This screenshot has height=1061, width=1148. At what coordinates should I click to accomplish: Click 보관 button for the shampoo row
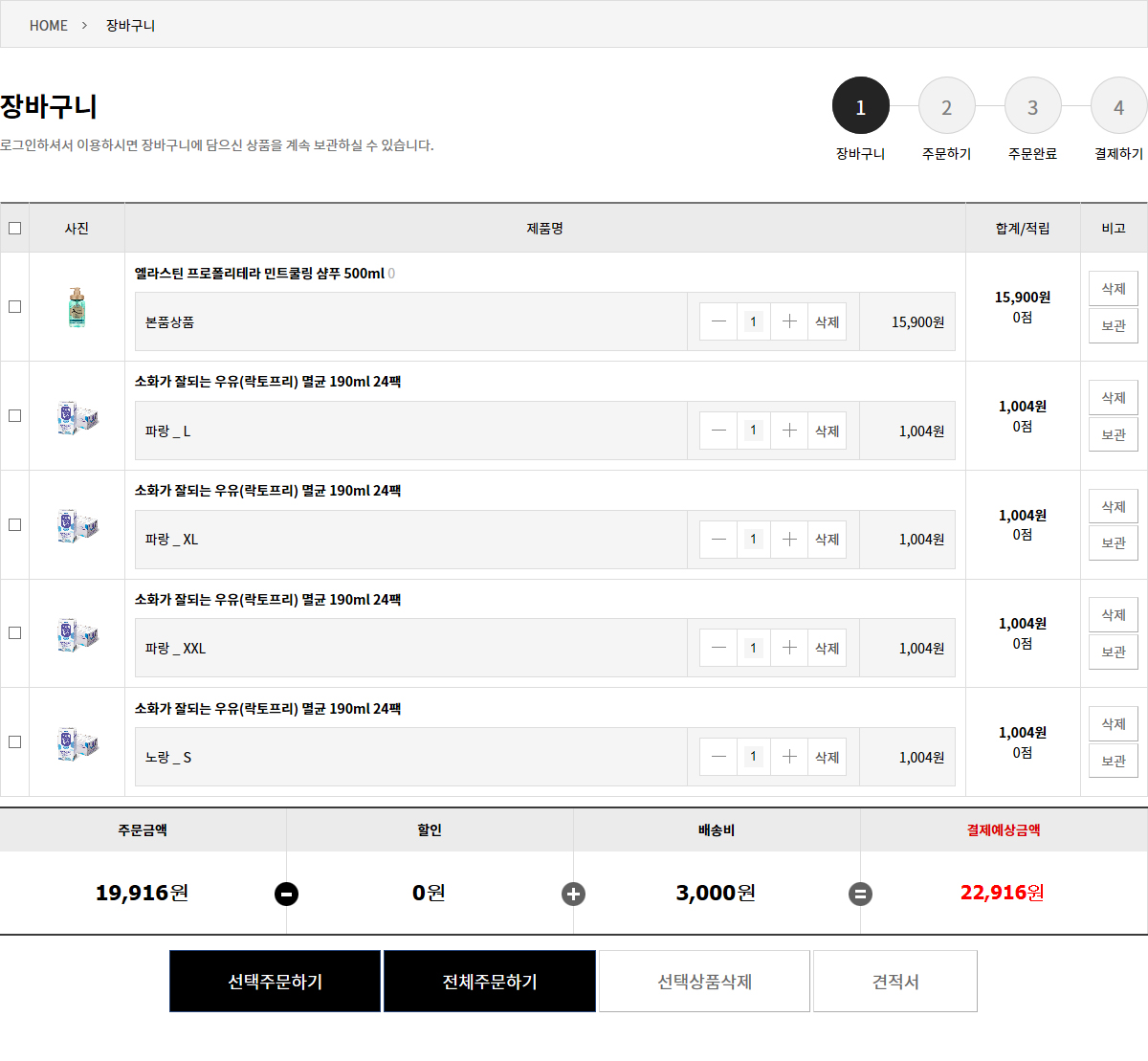coord(1113,325)
